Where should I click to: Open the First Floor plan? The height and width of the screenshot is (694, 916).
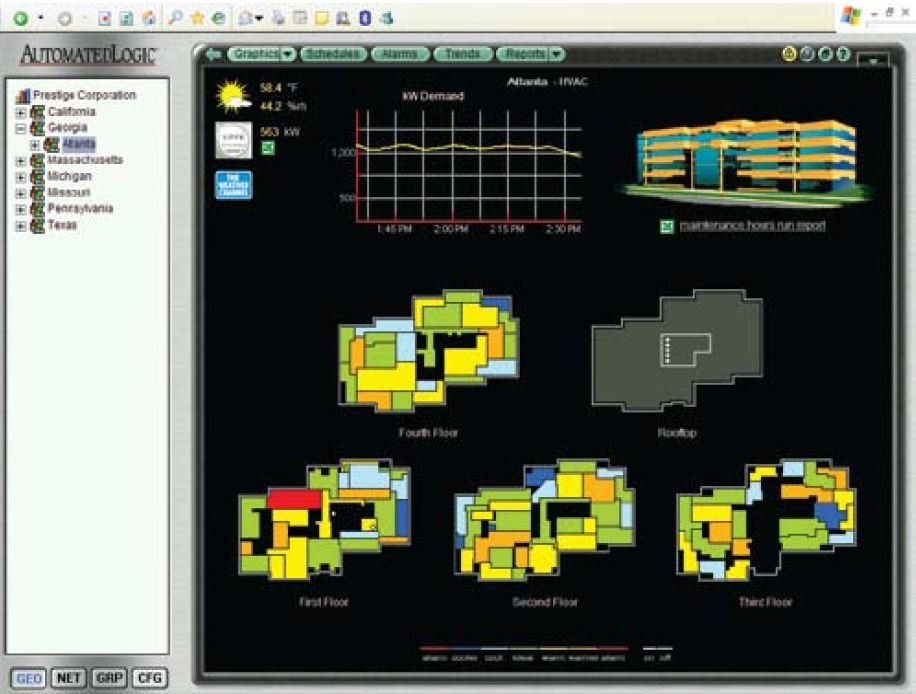point(324,519)
